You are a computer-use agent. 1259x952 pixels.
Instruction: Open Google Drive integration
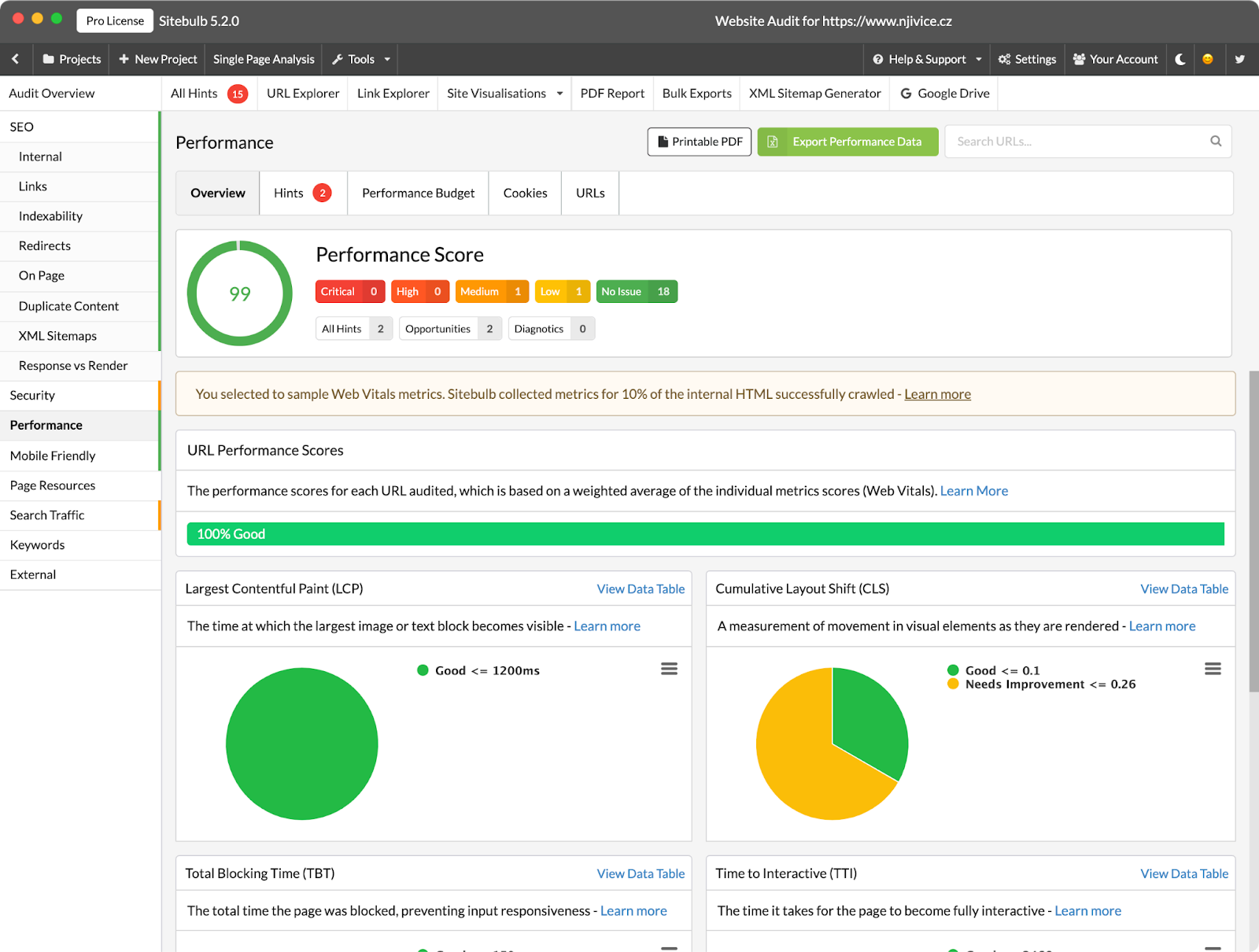[943, 93]
